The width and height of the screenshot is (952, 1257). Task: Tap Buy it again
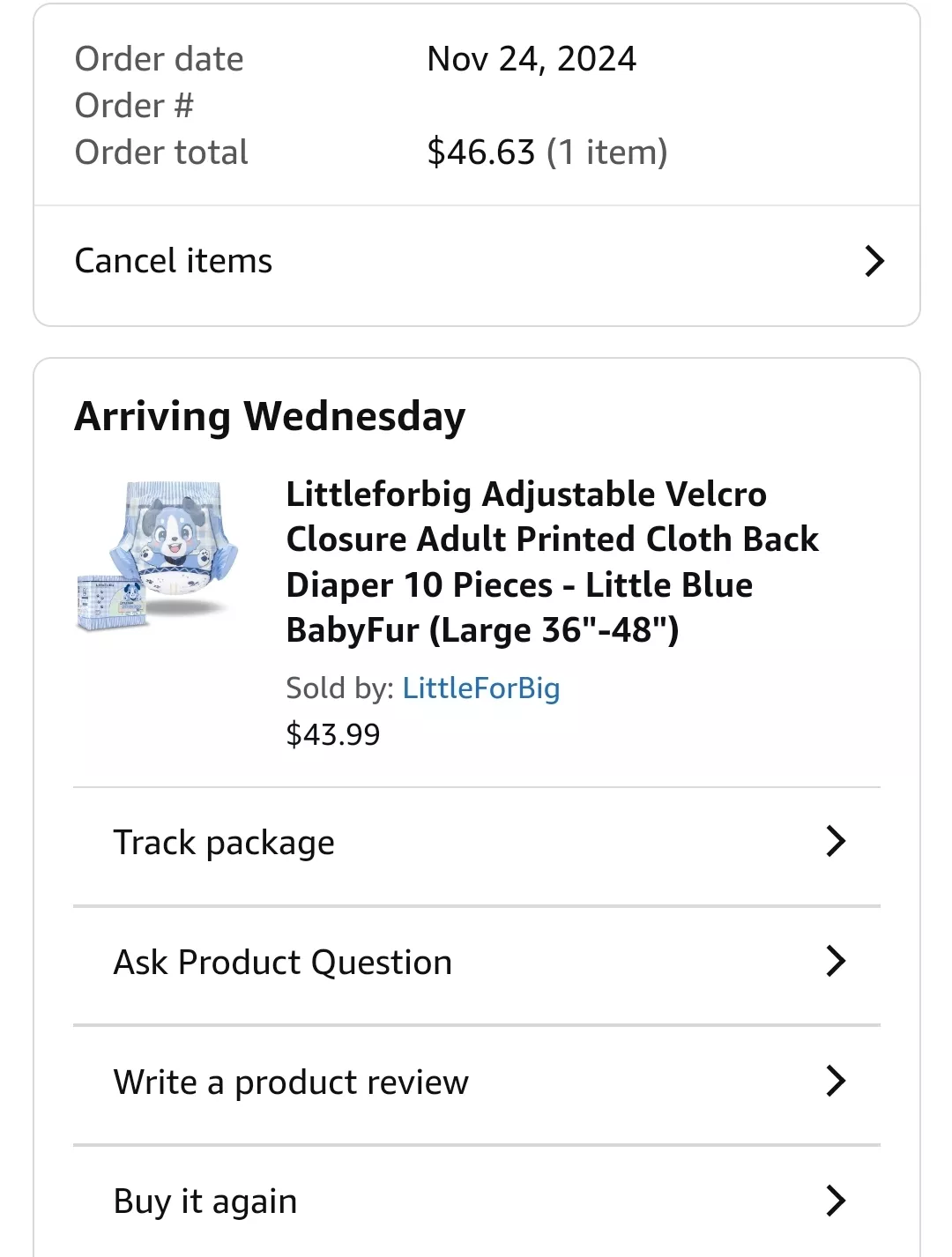point(205,1201)
